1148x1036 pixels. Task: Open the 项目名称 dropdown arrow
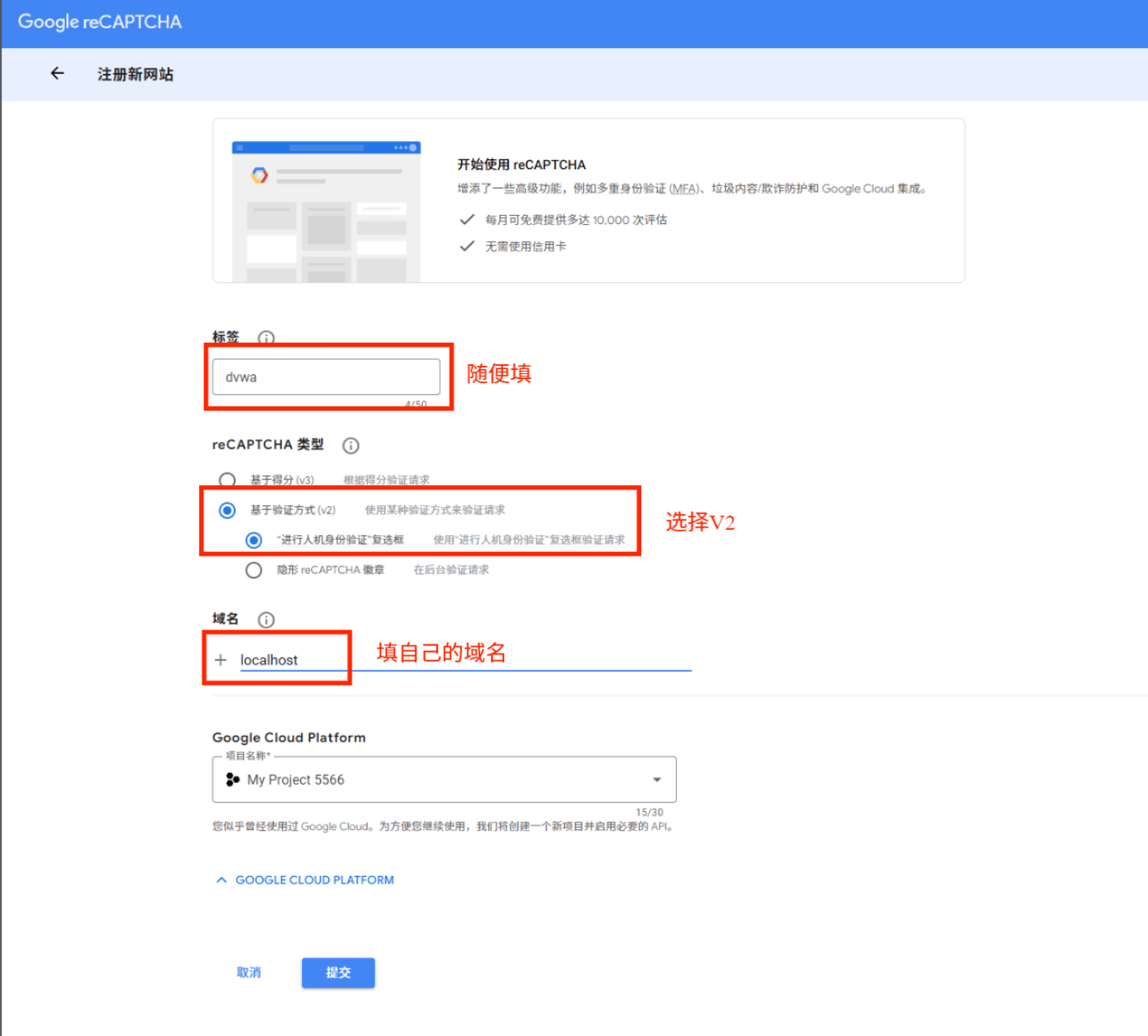pyautogui.click(x=657, y=780)
